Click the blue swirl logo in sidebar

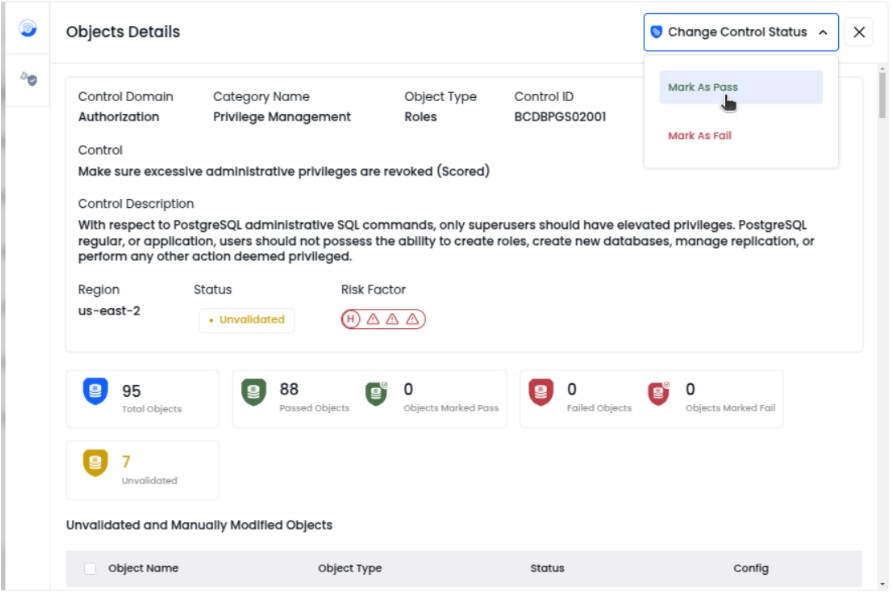(x=28, y=29)
